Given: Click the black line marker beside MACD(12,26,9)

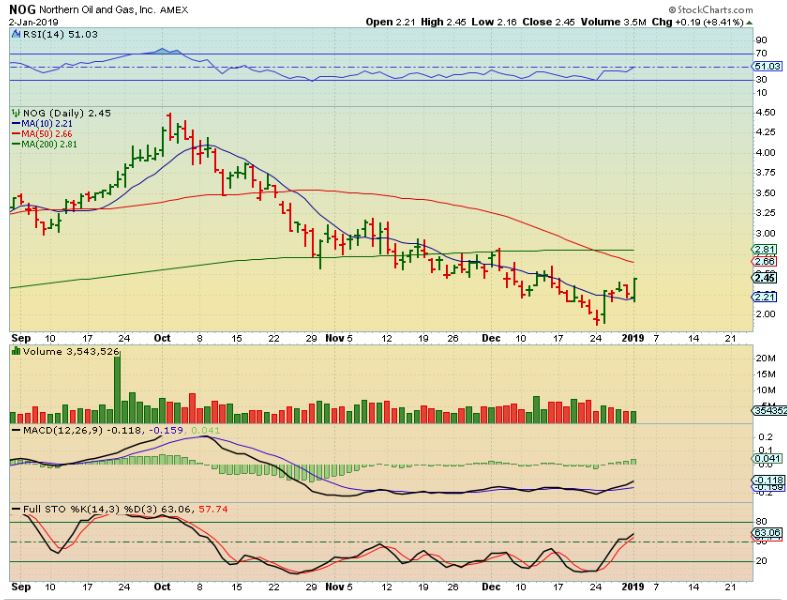Looking at the screenshot, I should (x=16, y=430).
